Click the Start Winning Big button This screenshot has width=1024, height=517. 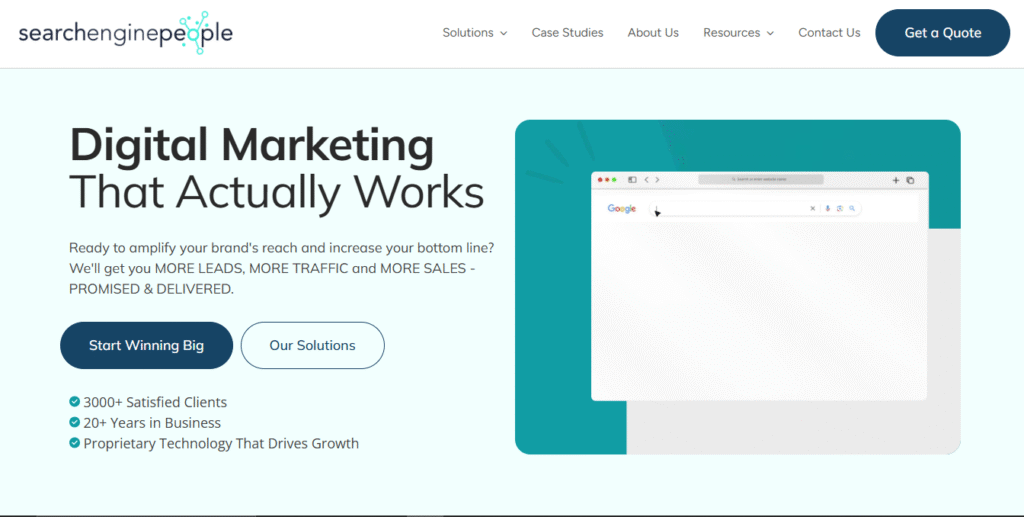click(146, 345)
